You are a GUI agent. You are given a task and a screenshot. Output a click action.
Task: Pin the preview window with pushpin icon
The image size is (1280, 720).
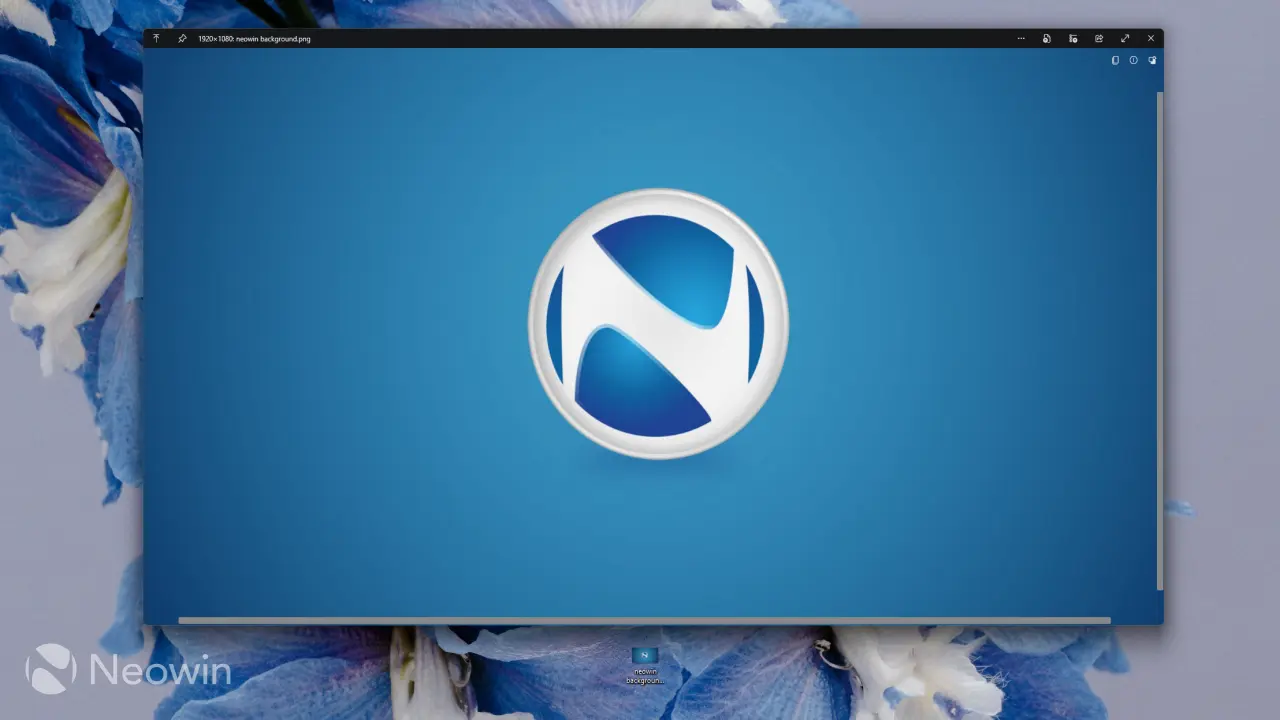point(182,38)
